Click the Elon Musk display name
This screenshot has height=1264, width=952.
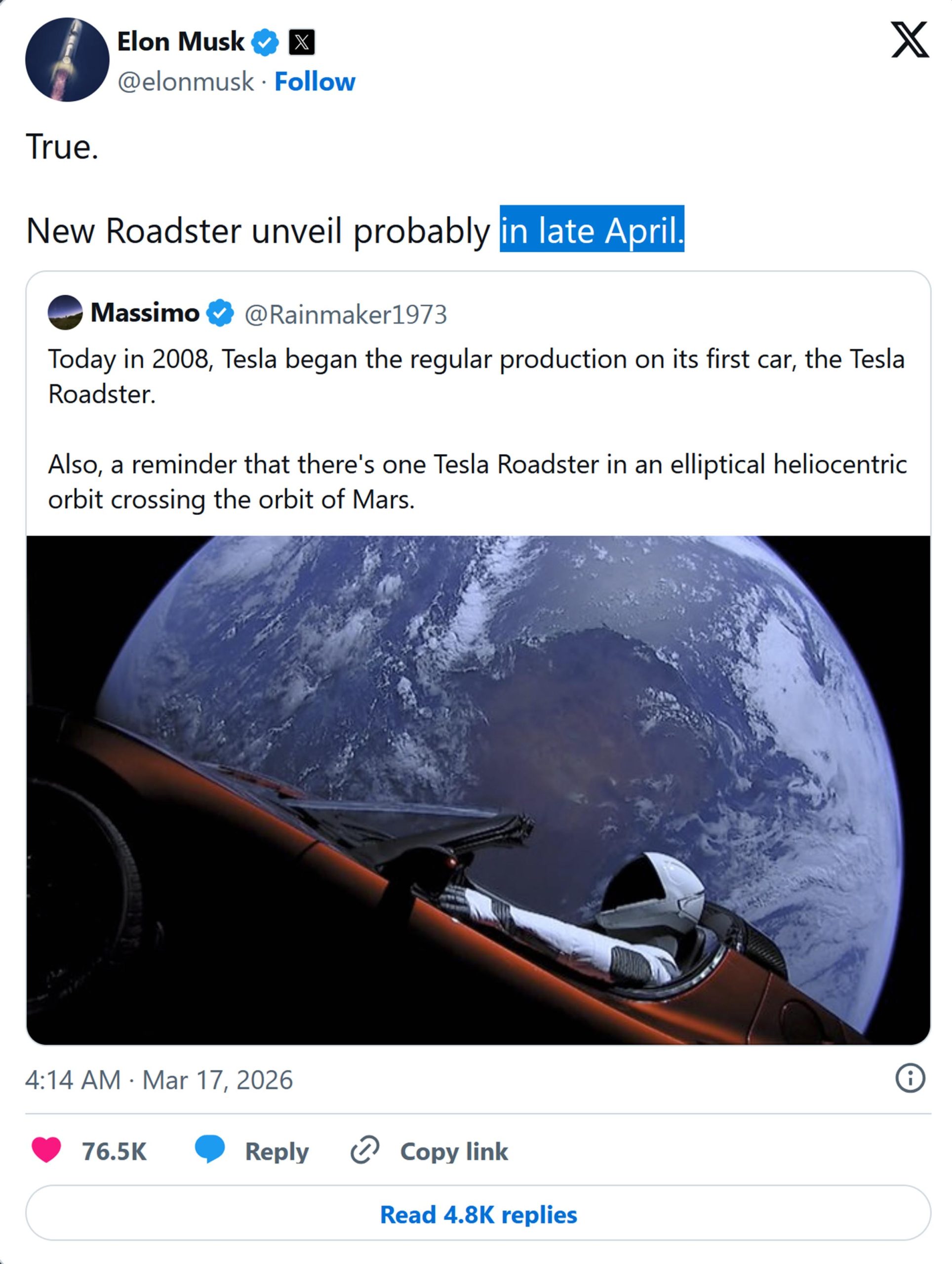point(181,41)
